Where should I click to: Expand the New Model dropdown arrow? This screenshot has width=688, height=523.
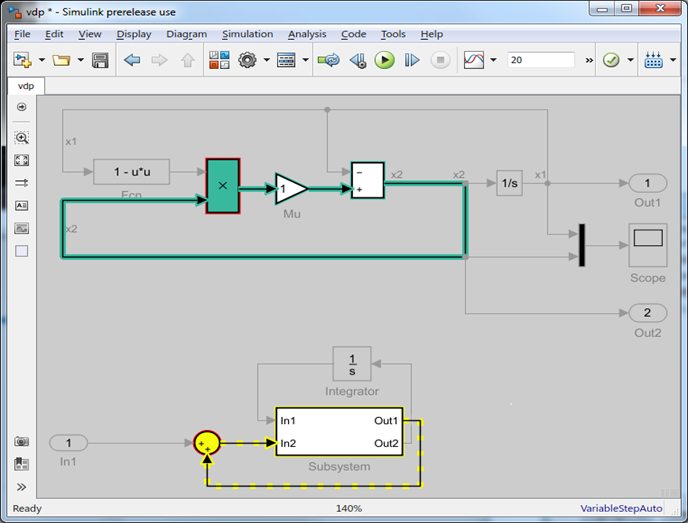(41, 60)
